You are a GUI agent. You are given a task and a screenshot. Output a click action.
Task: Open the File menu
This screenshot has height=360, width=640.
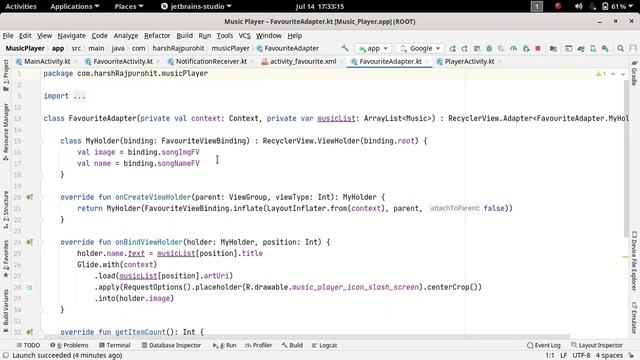(8, 36)
